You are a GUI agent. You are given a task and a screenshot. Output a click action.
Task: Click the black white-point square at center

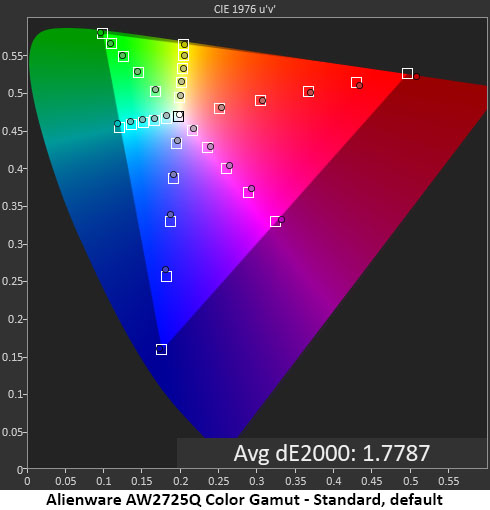click(179, 116)
